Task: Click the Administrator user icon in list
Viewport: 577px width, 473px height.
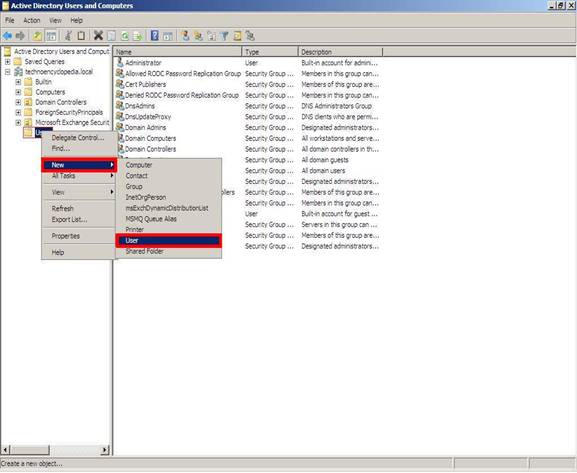Action: (x=120, y=62)
